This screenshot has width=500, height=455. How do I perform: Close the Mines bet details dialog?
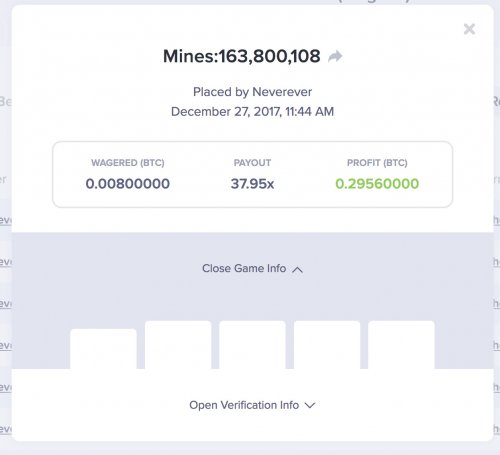pos(469,29)
